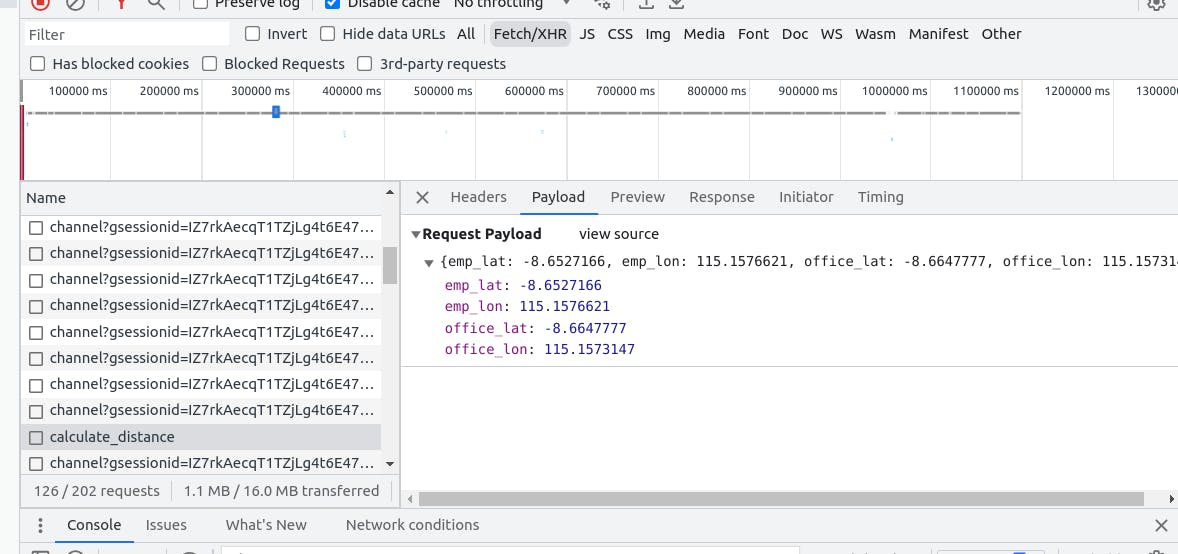
Task: Close the request details pane with X icon
Action: (x=422, y=197)
